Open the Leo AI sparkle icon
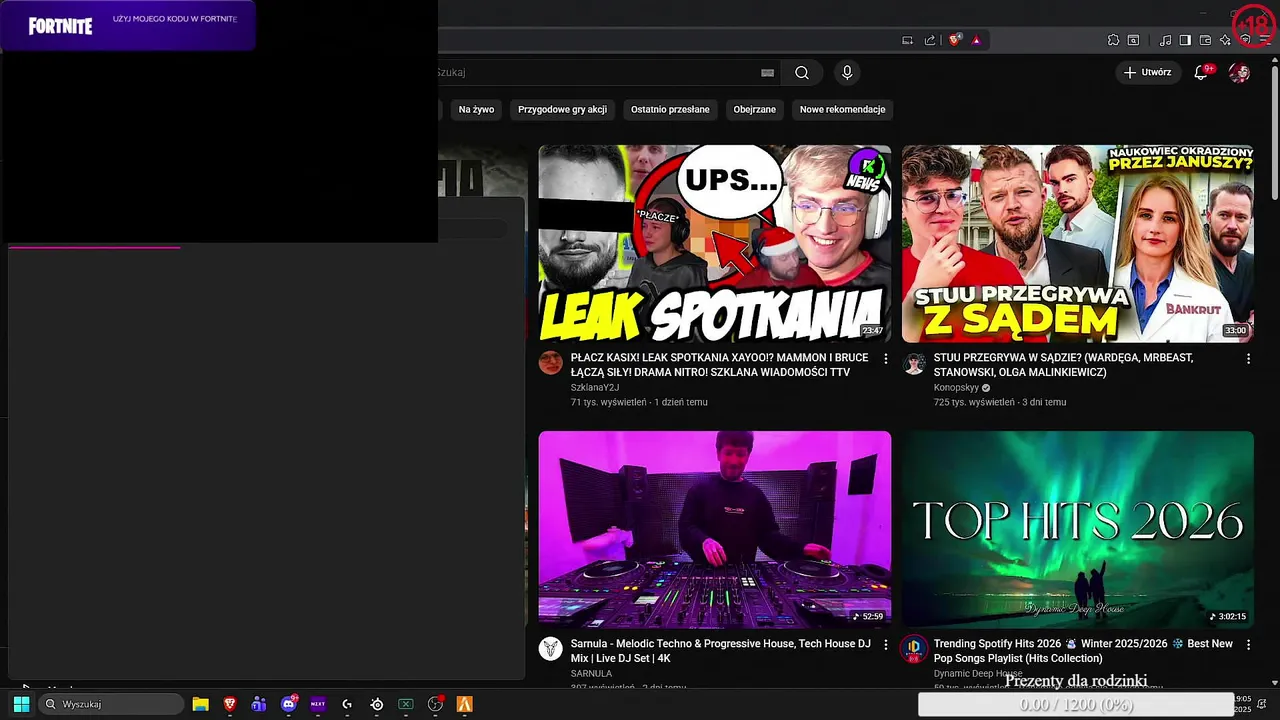This screenshot has width=1280, height=720. pos(1225,40)
